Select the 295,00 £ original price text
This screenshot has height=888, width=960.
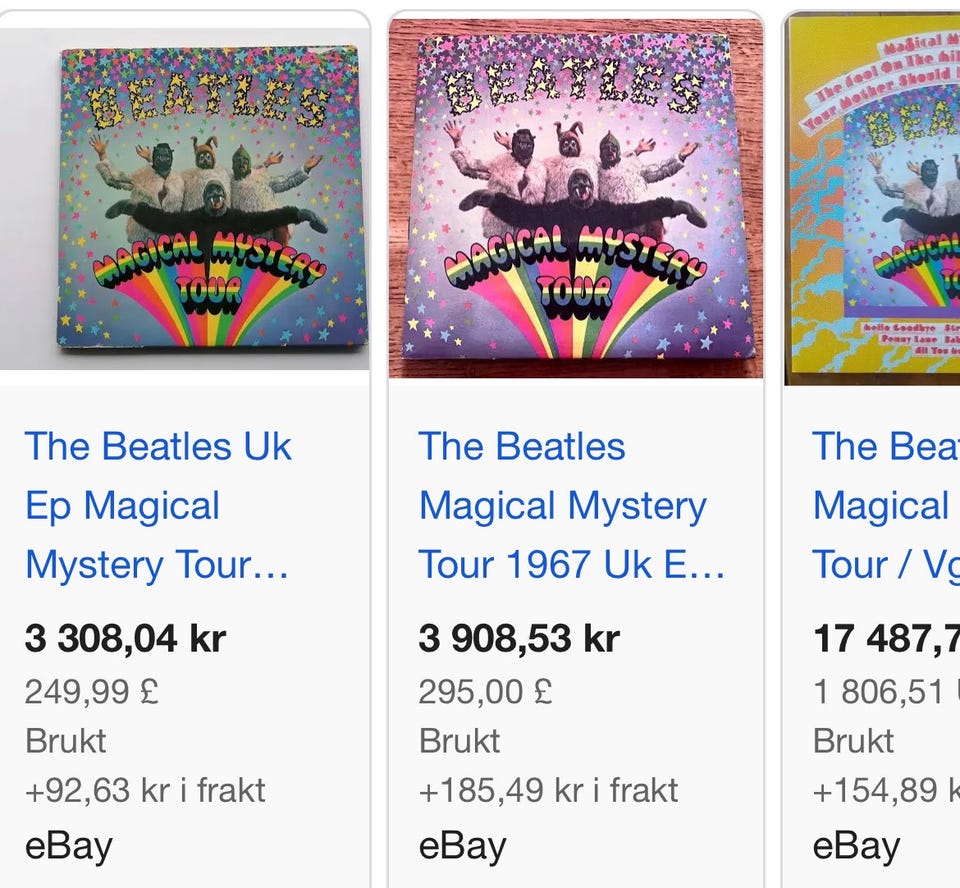(x=486, y=691)
